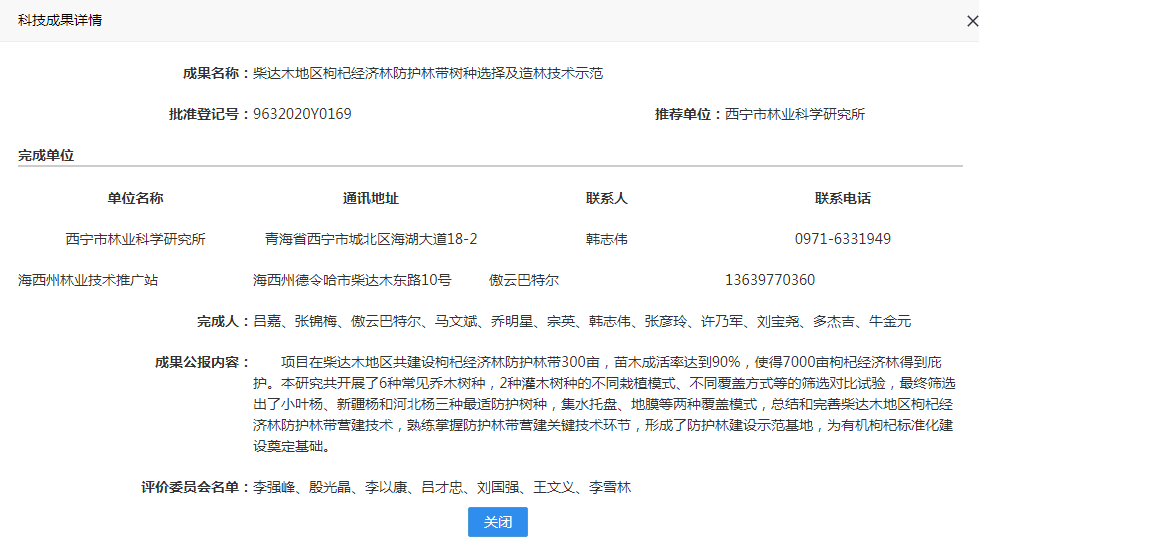
Task: Click the 单位名称 column header
Action: 135,198
